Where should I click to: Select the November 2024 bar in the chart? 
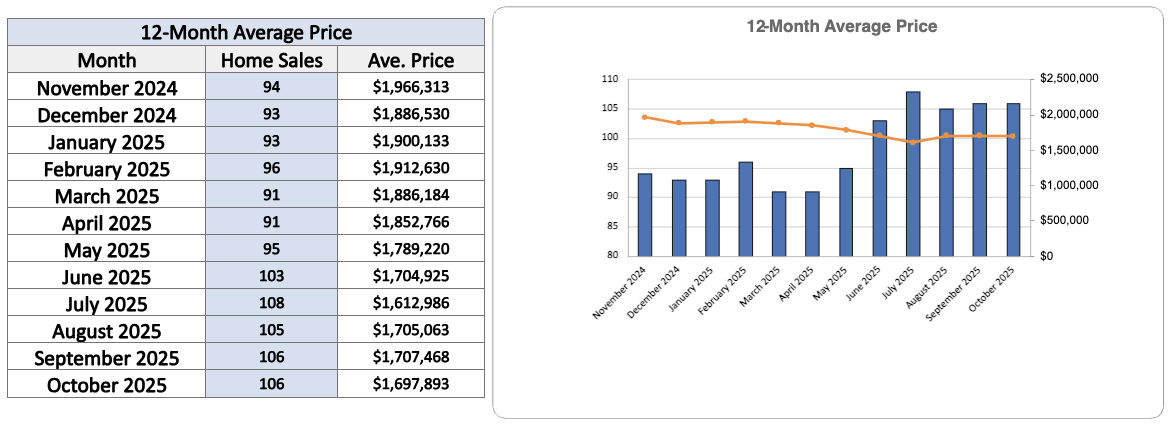(x=645, y=215)
